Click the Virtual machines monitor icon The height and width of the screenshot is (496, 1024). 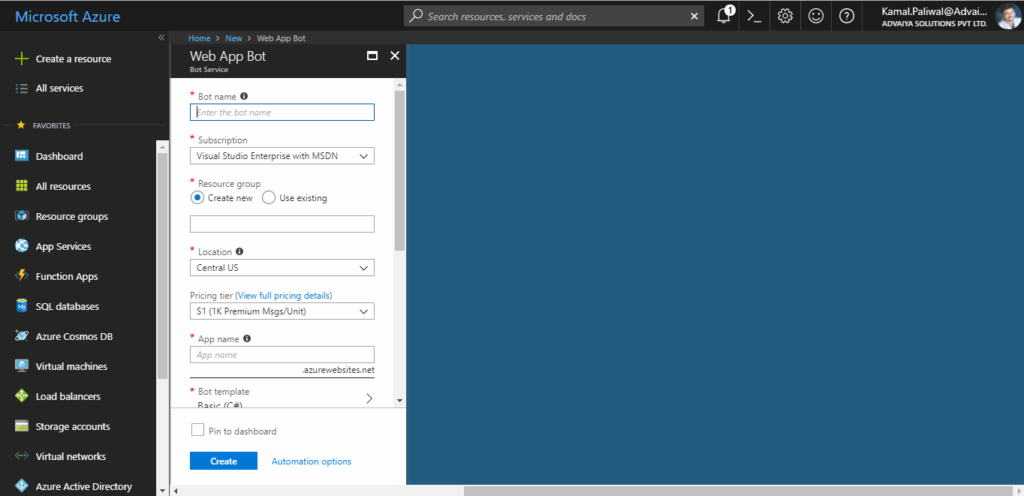click(22, 366)
